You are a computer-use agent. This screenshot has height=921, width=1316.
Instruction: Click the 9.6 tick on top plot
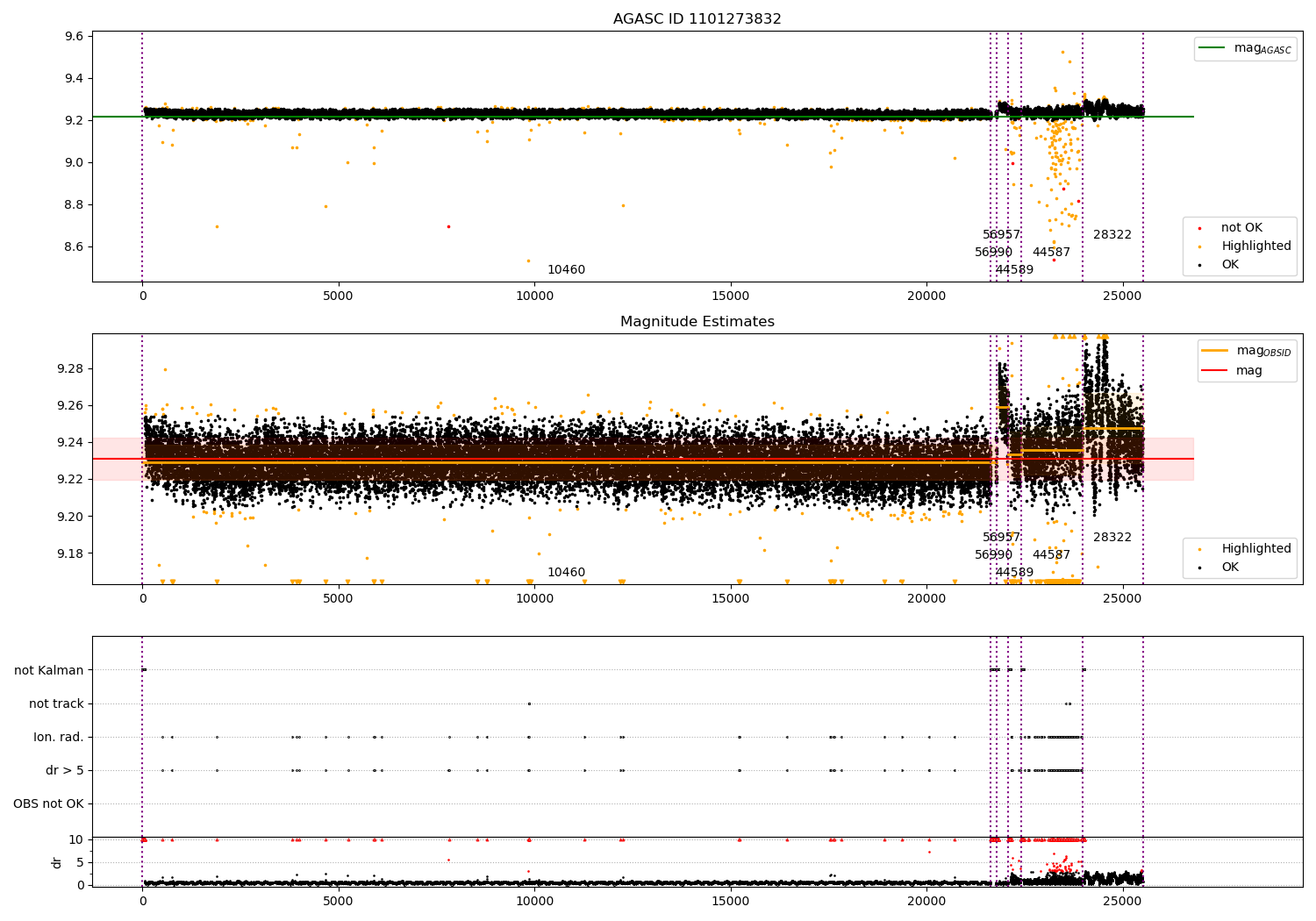click(75, 37)
